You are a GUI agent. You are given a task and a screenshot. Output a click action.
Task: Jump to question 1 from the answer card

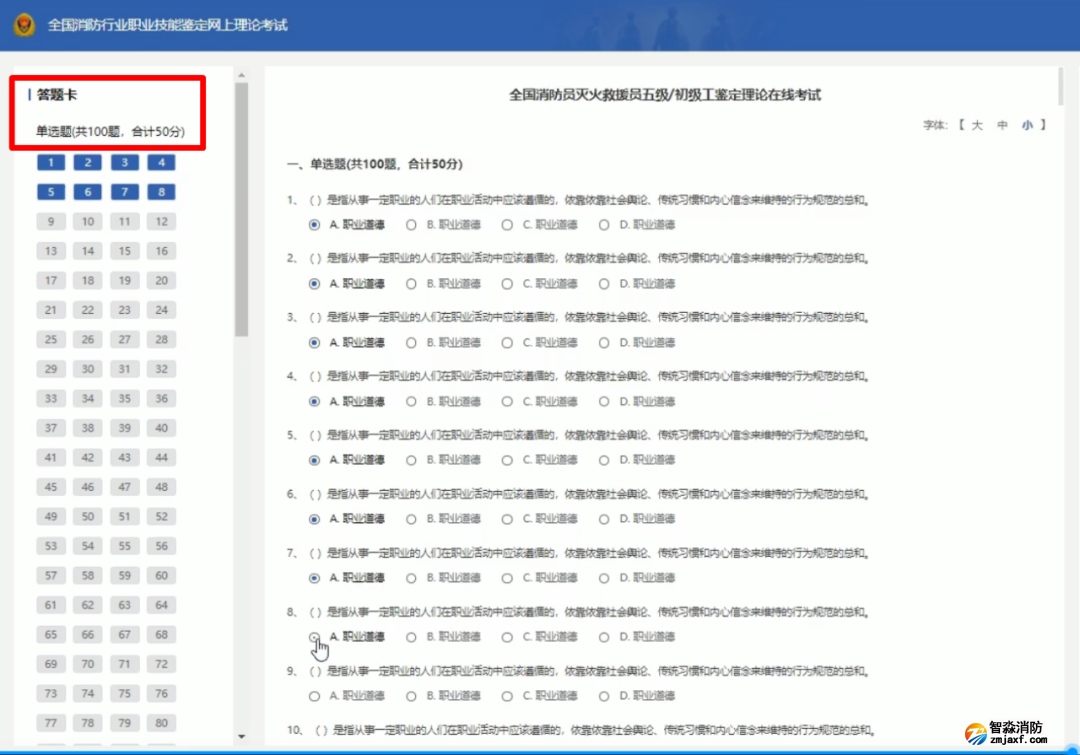[51, 162]
